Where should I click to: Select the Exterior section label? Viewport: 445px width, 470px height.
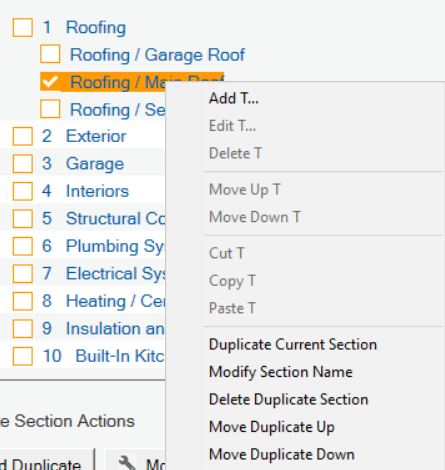pos(96,136)
